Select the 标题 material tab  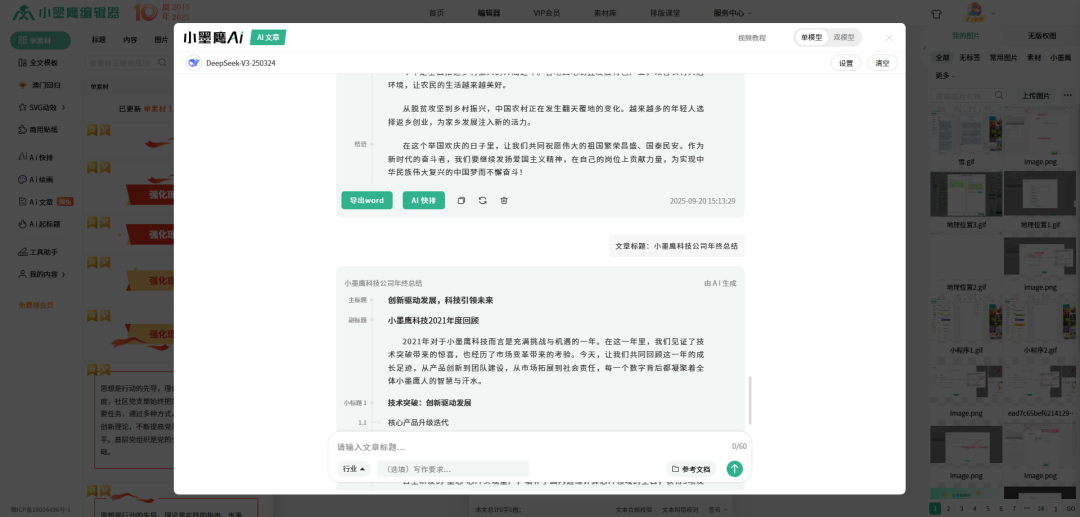coord(98,40)
